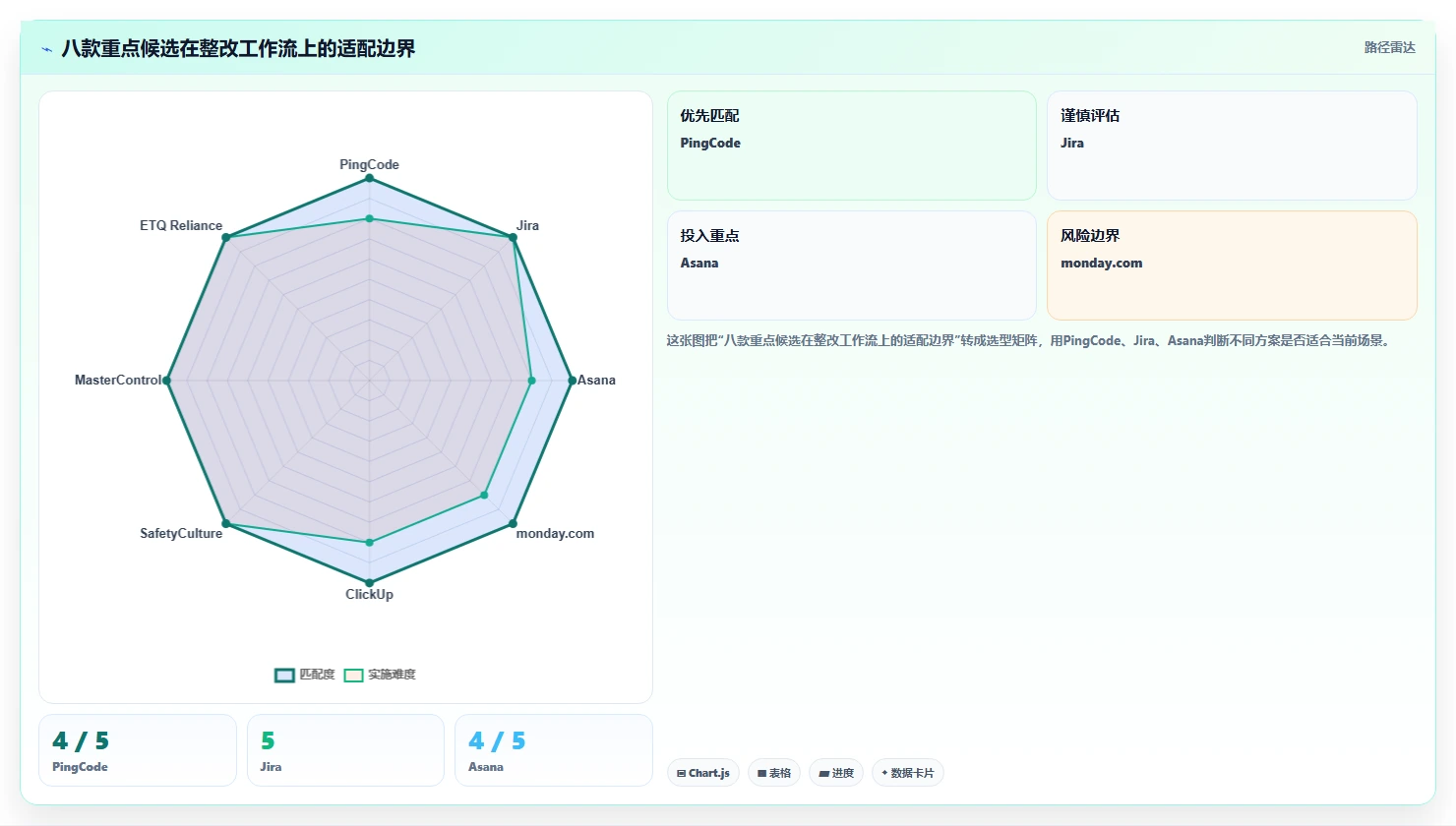Click the Jira axis label on radar
1456x826 pixels.
point(527,225)
